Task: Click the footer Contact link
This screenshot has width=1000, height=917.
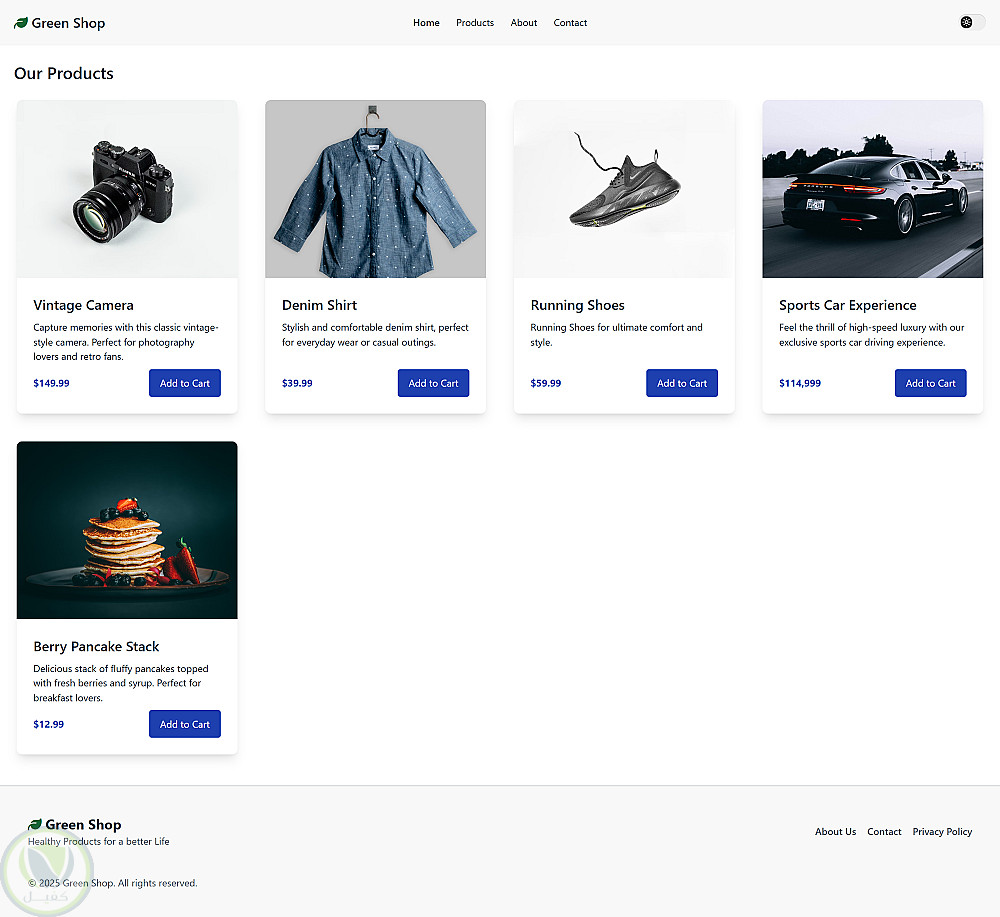Action: coord(884,832)
